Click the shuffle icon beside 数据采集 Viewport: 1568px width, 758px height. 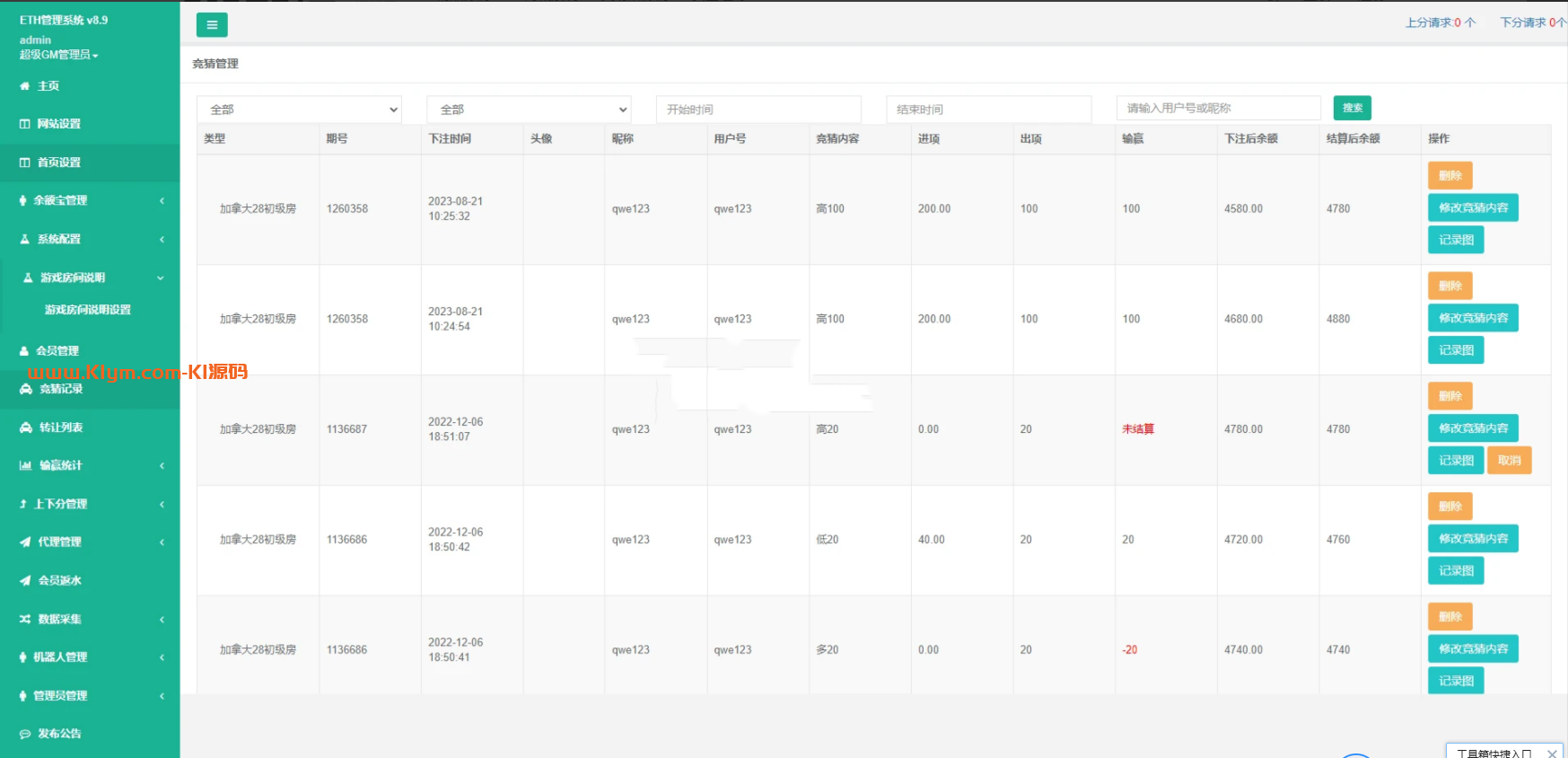point(25,619)
